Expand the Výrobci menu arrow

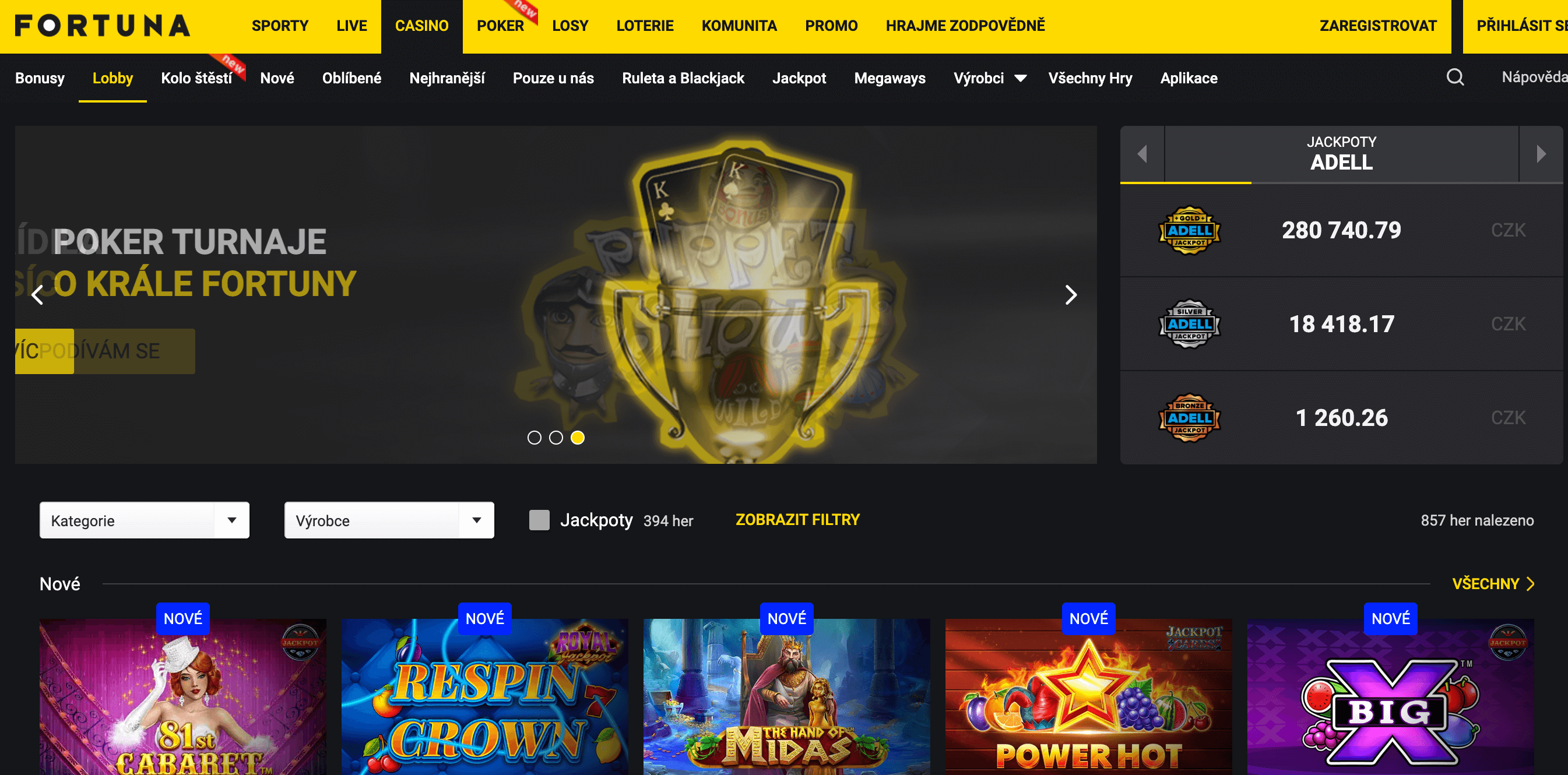[1021, 79]
